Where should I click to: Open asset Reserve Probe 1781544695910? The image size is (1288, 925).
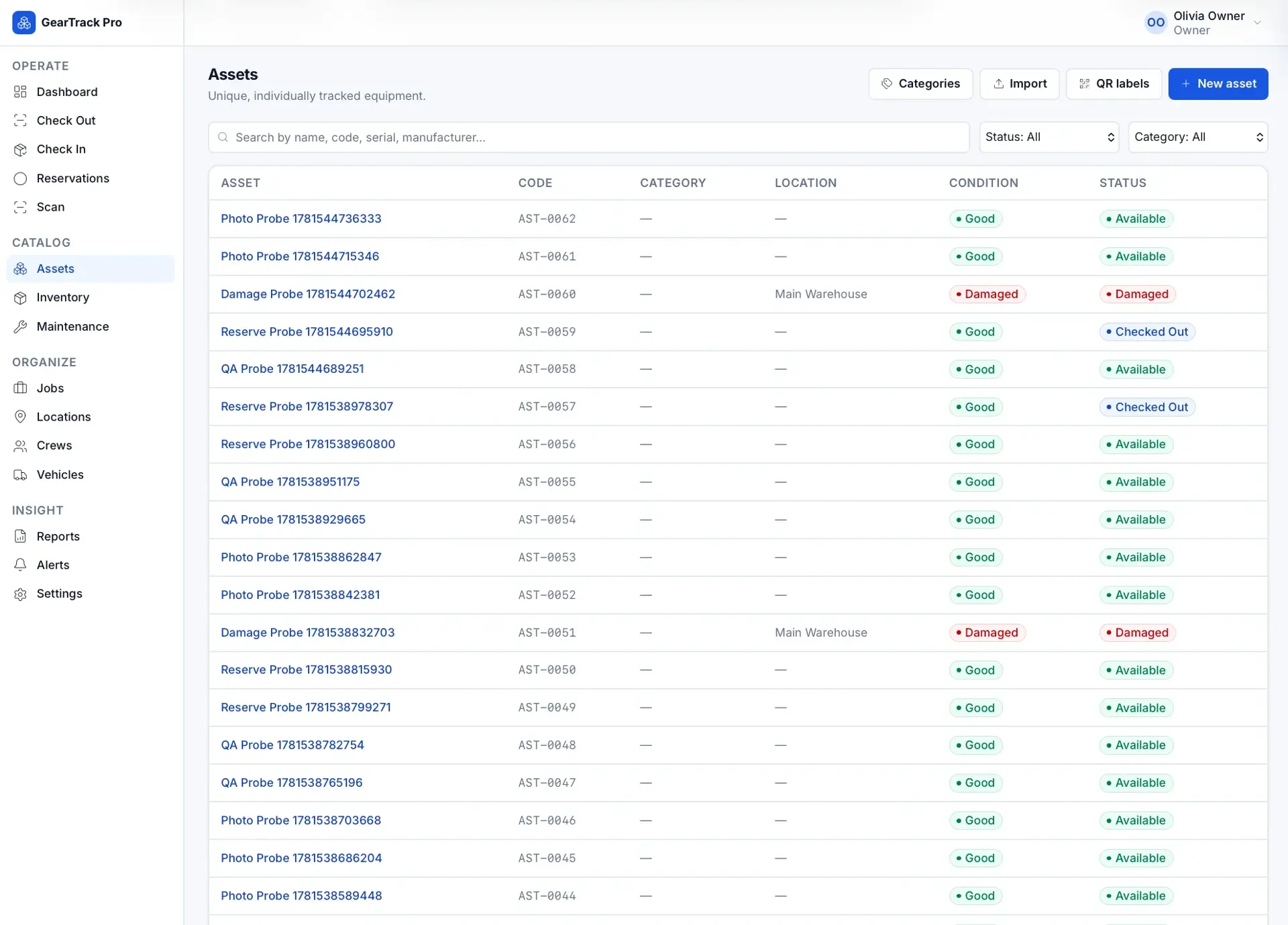[x=307, y=331]
